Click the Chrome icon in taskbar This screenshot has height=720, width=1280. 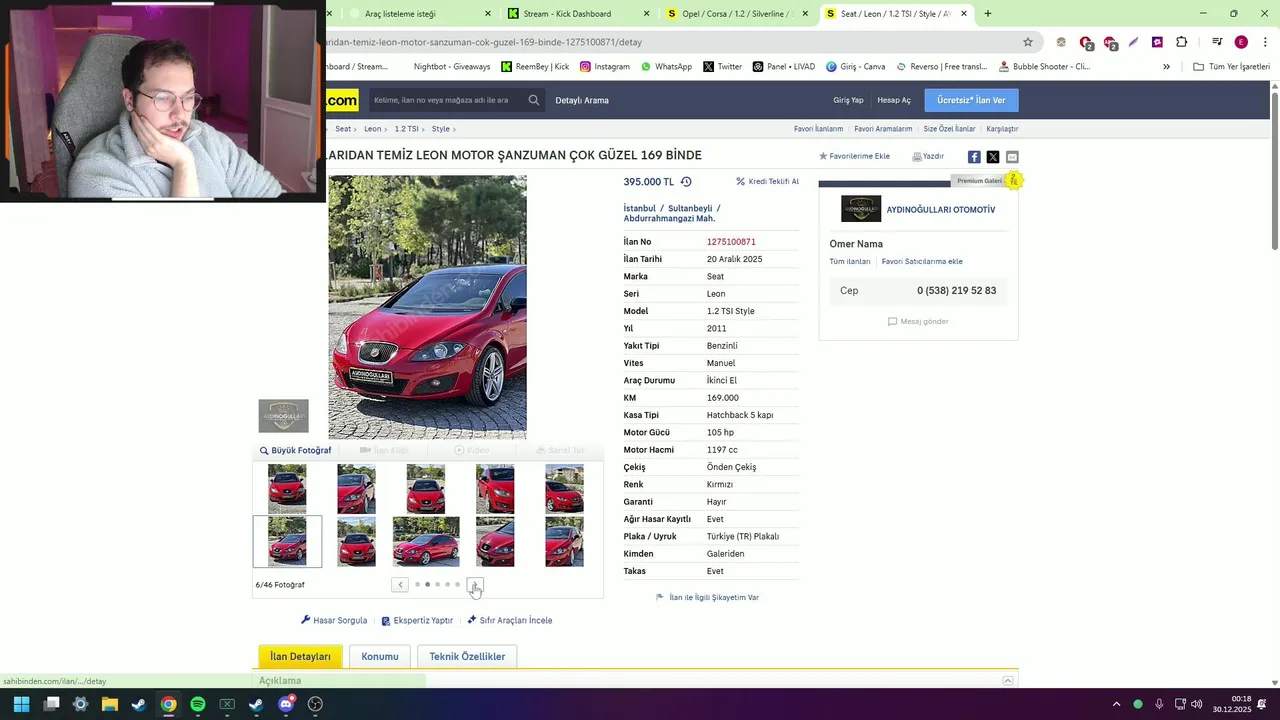point(168,704)
